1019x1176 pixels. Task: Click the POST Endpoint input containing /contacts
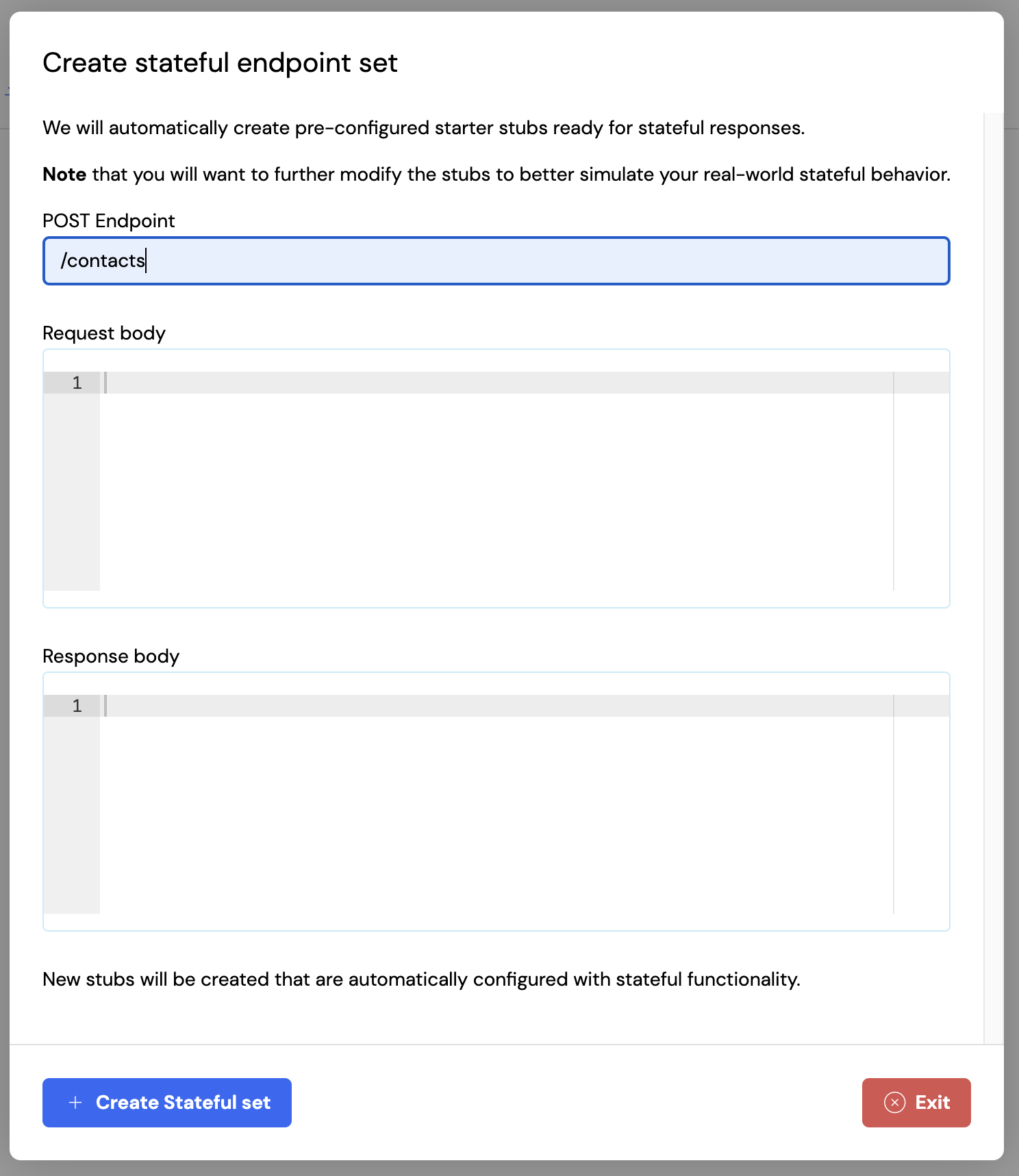pyautogui.click(x=496, y=261)
